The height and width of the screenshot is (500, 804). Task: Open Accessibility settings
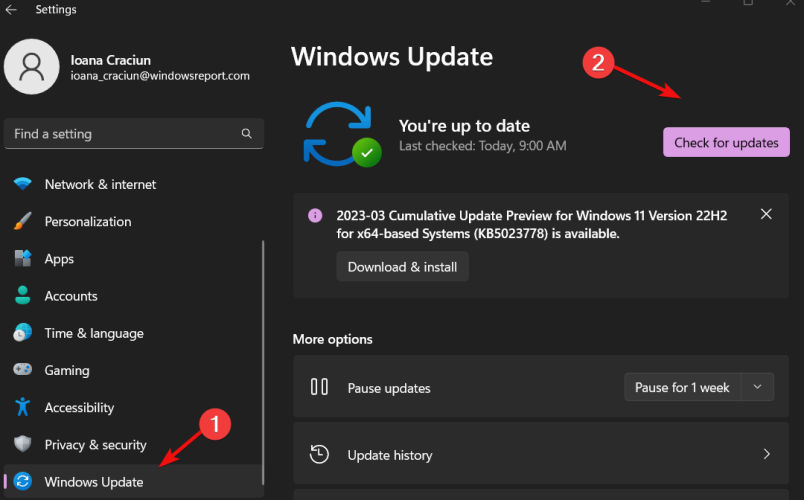click(133, 408)
